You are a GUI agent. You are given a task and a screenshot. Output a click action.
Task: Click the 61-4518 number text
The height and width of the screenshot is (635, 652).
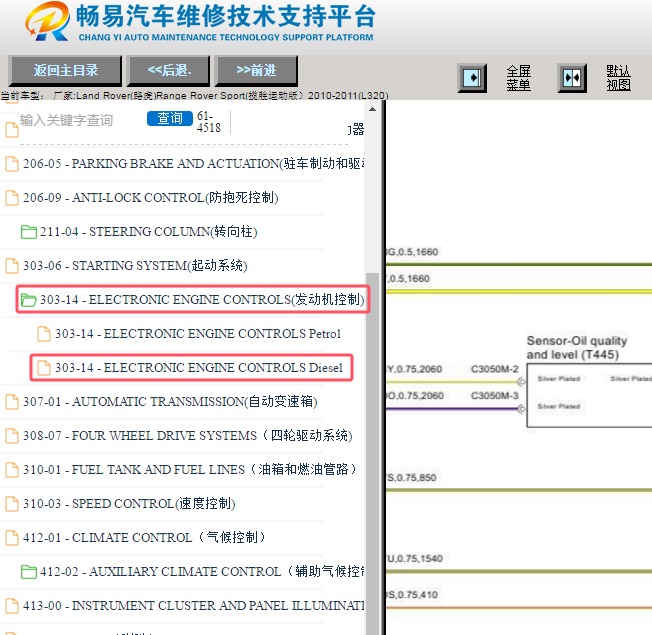(209, 122)
